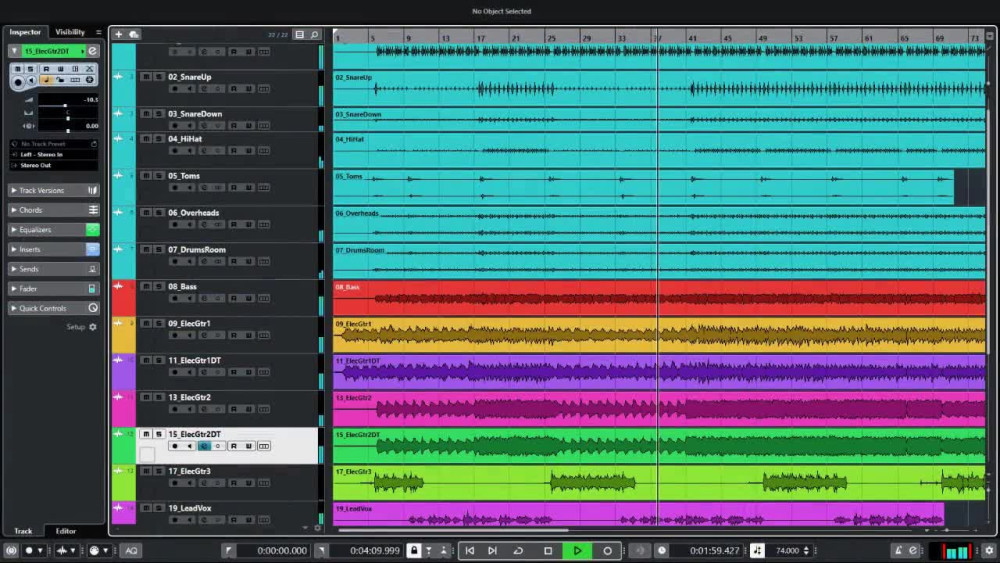The width and height of the screenshot is (1000, 563).
Task: Click the Stop transport button
Action: click(x=548, y=550)
